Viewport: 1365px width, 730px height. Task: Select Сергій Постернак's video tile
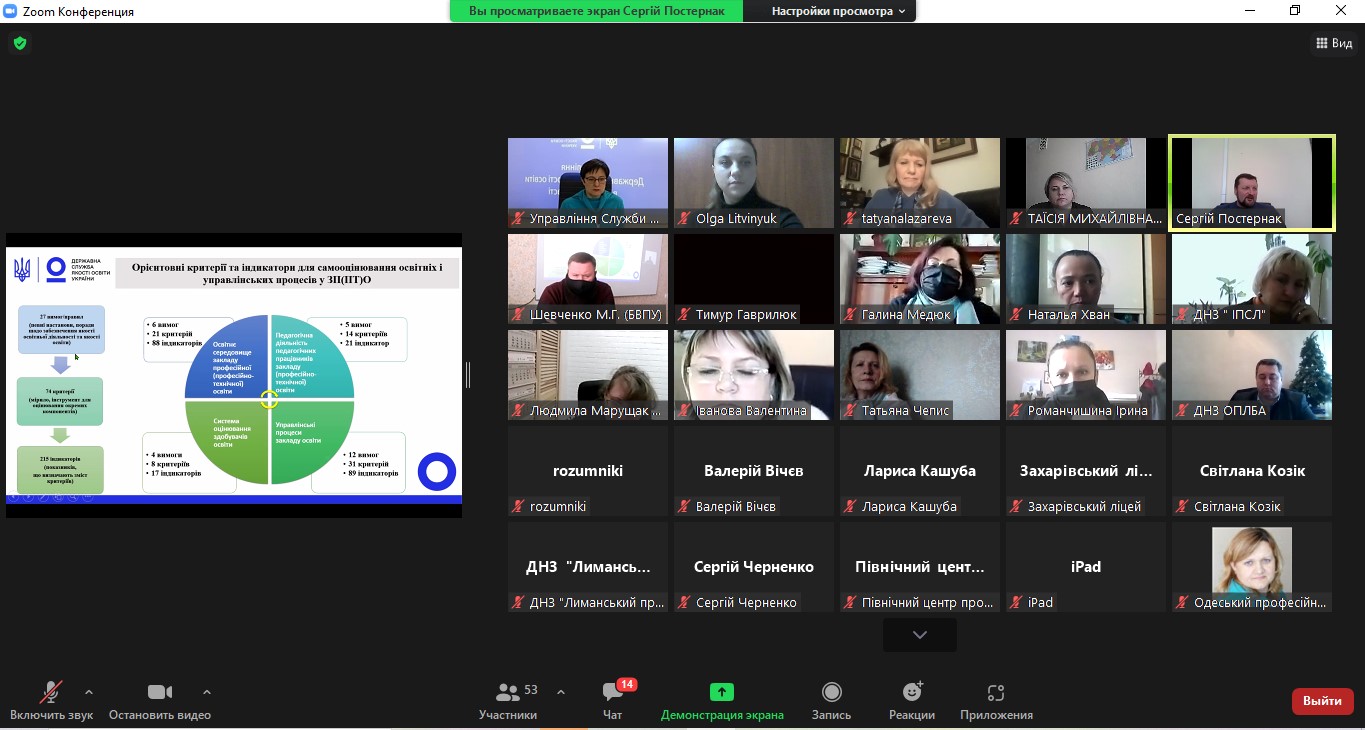coord(1251,182)
